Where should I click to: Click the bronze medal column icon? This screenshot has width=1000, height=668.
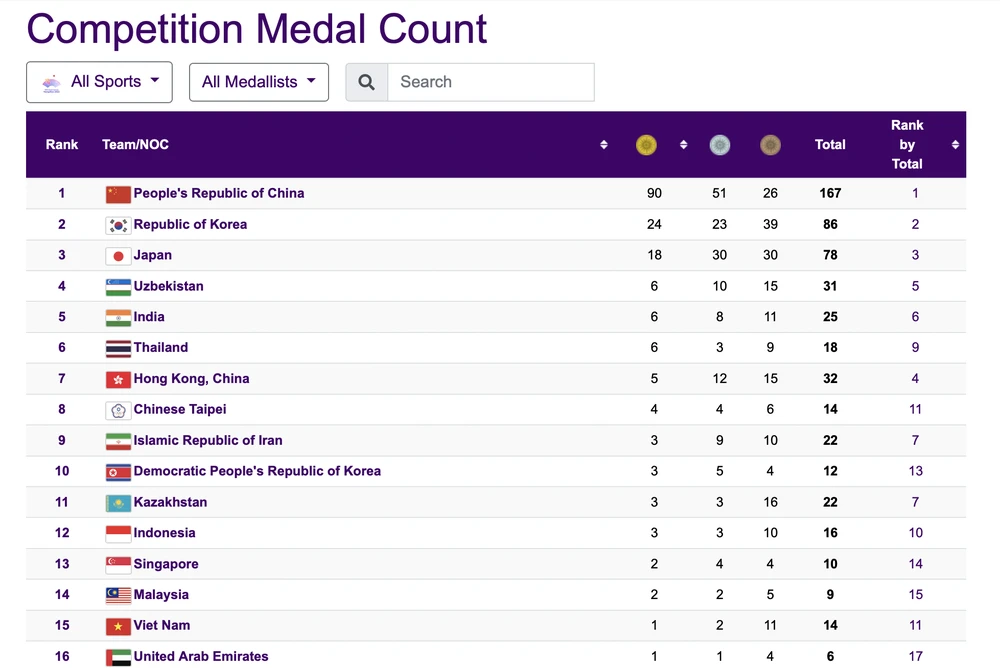point(770,145)
